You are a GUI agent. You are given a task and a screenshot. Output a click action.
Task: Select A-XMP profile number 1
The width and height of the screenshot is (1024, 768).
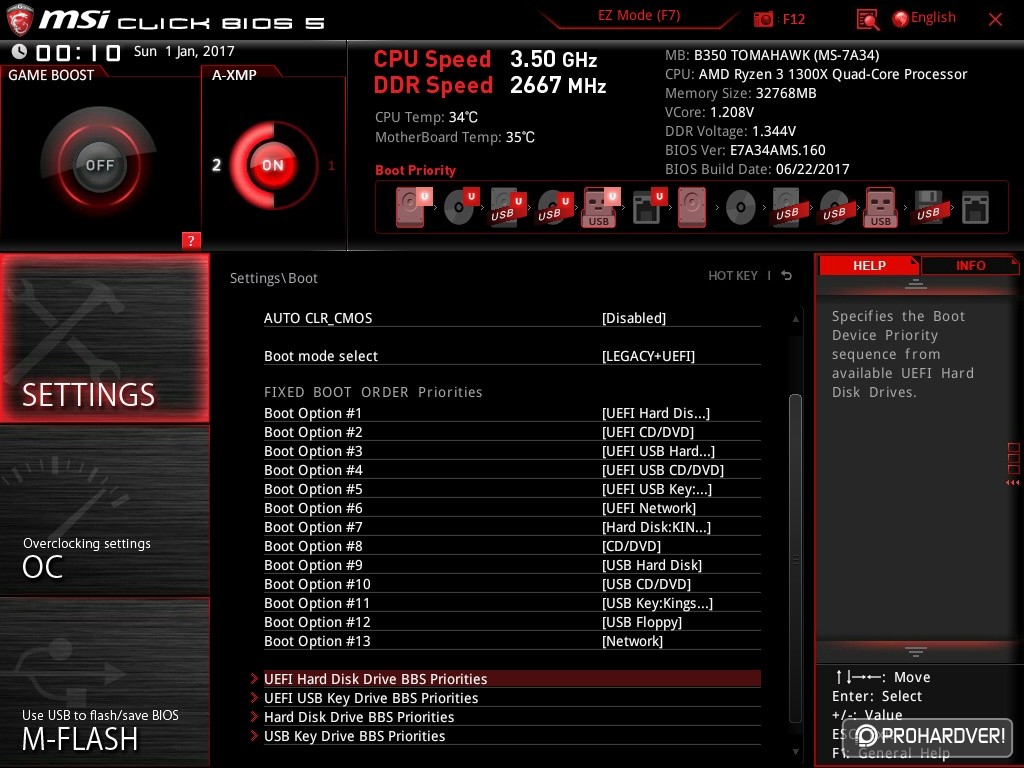[331, 166]
